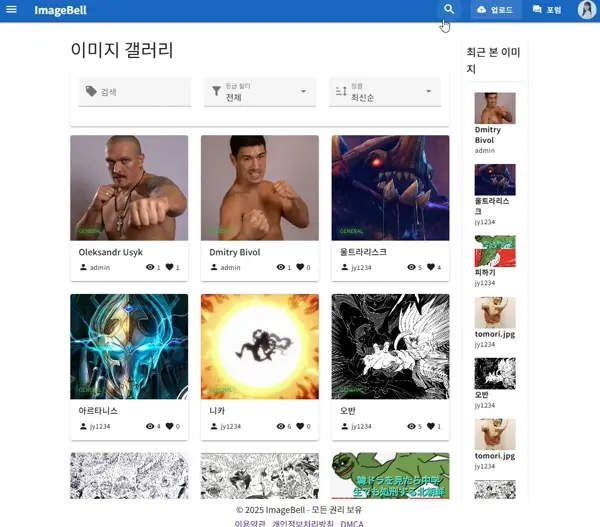Open the 개인정보처리방침 privacy link
Image resolution: width=600 pixels, height=527 pixels.
303,523
